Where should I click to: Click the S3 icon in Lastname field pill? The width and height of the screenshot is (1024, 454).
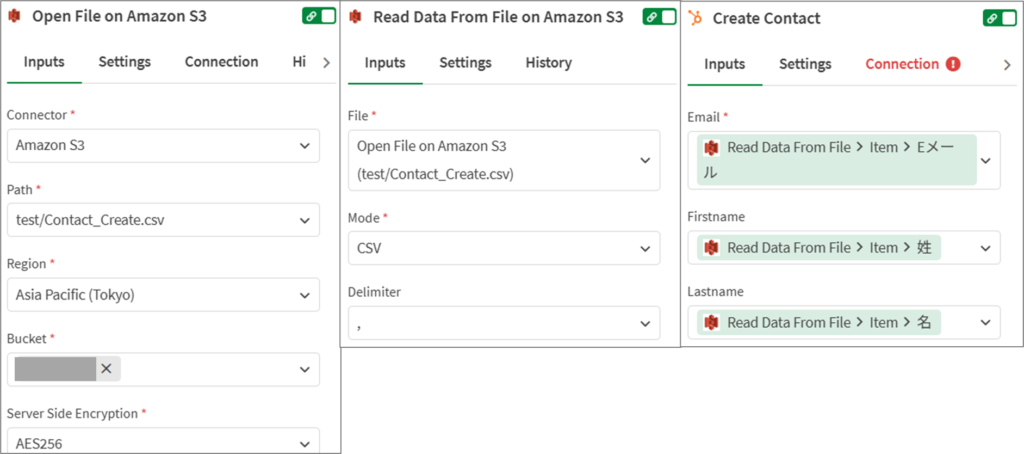click(712, 323)
